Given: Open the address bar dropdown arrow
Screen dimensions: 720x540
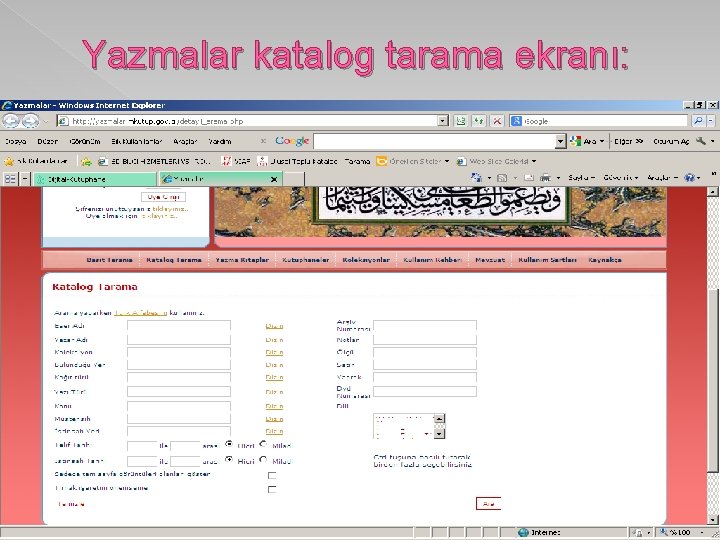Looking at the screenshot, I should pos(443,121).
